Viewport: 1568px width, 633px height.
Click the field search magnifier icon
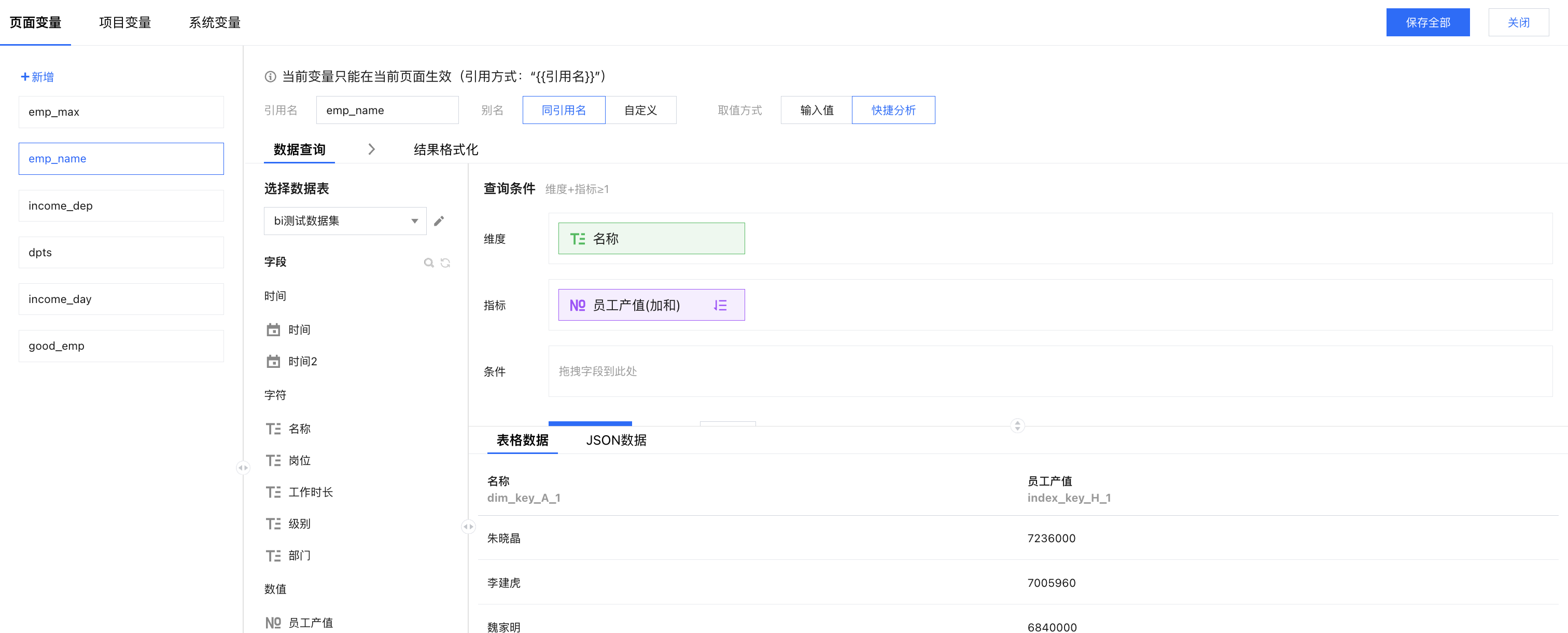coord(428,263)
